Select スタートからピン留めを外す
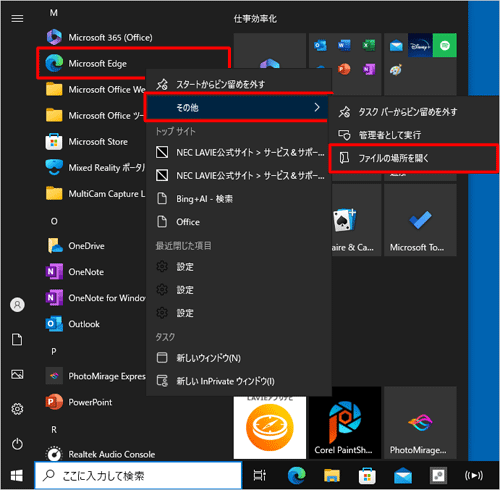Viewport: 500px width, 490px height. coord(239,84)
